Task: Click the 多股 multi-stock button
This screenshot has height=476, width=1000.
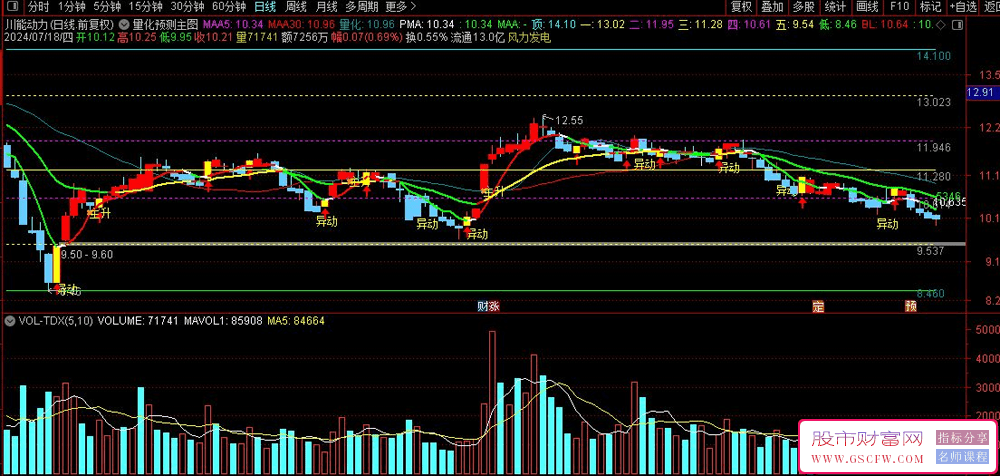Action: (x=804, y=7)
